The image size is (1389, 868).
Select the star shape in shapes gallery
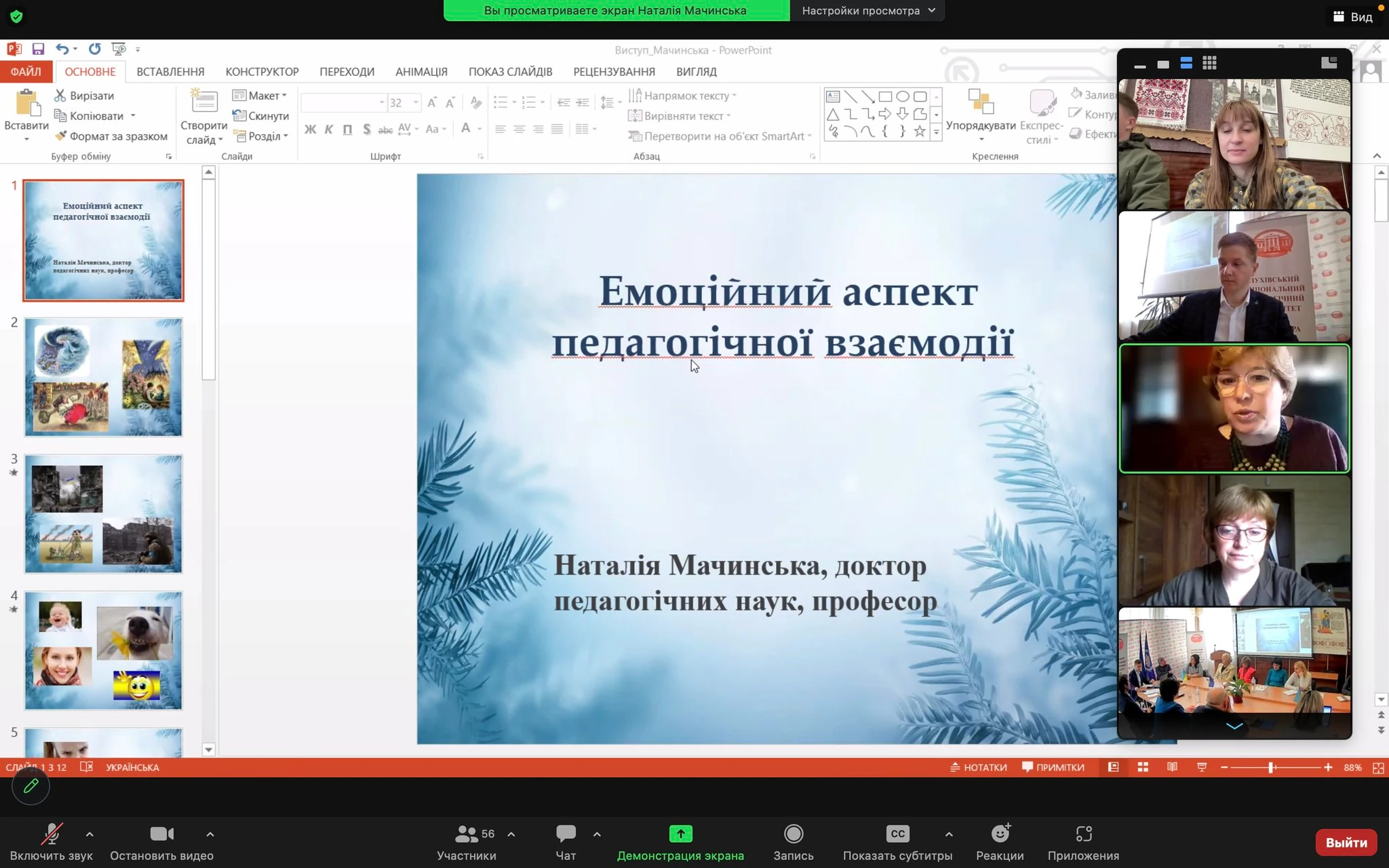920,132
